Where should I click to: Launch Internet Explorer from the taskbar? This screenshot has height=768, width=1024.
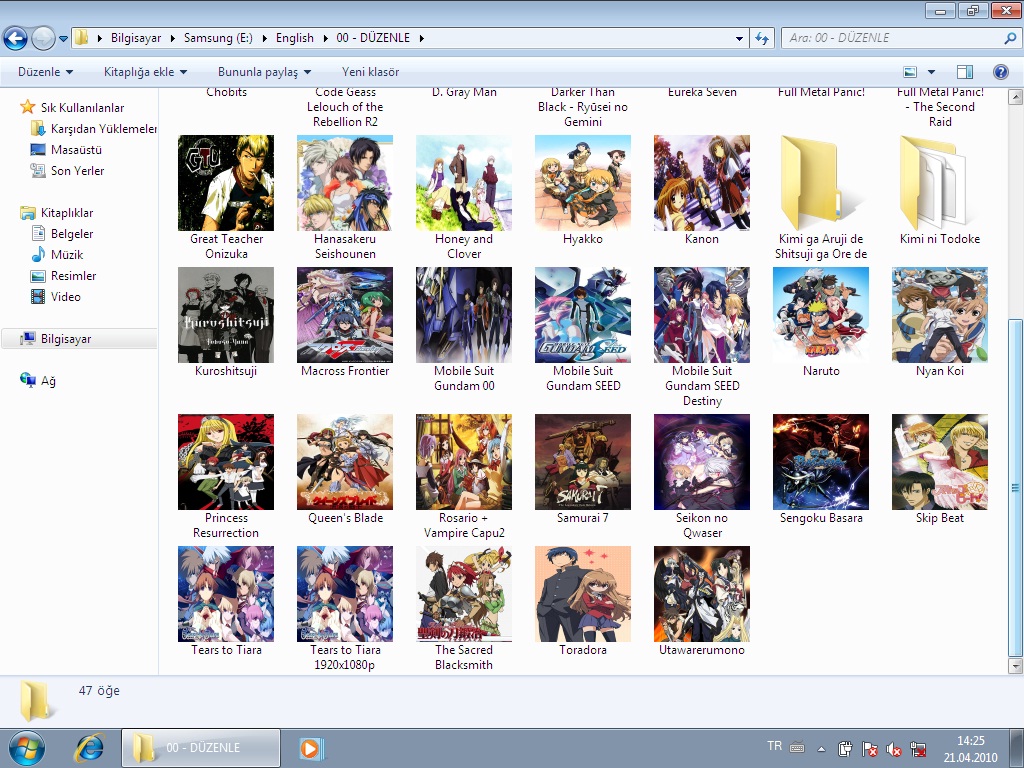tap(90, 747)
